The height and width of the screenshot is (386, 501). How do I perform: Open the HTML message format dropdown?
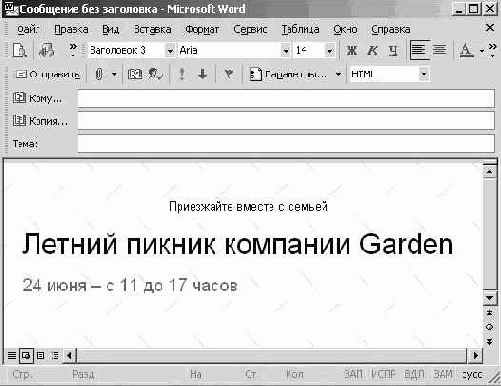tap(423, 74)
